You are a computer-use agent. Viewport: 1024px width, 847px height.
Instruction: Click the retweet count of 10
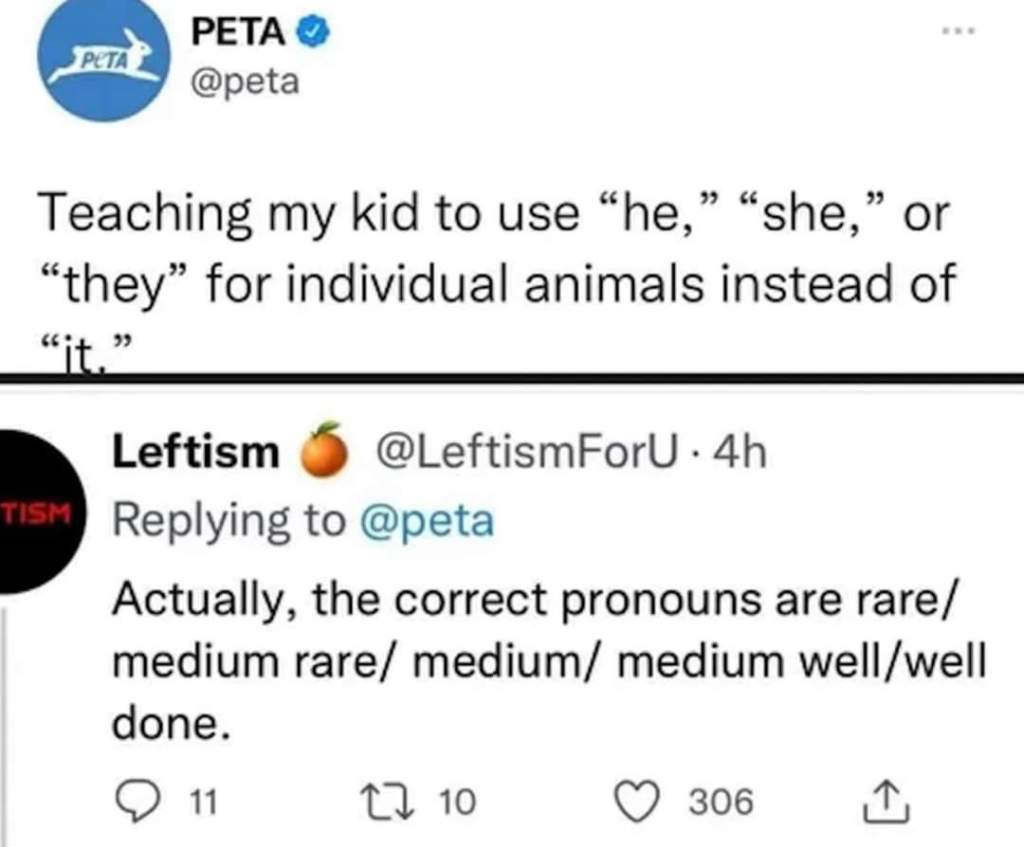click(459, 800)
